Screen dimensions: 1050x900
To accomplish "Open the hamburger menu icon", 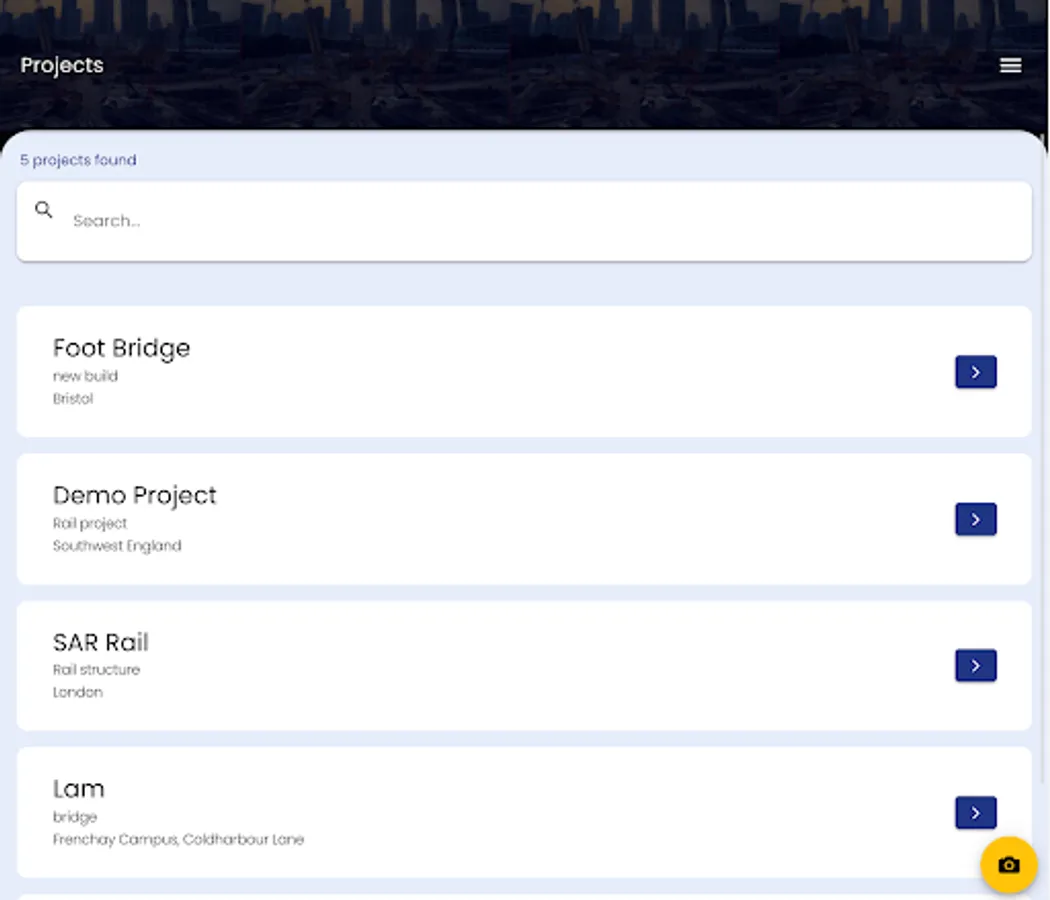I will pos(1010,65).
